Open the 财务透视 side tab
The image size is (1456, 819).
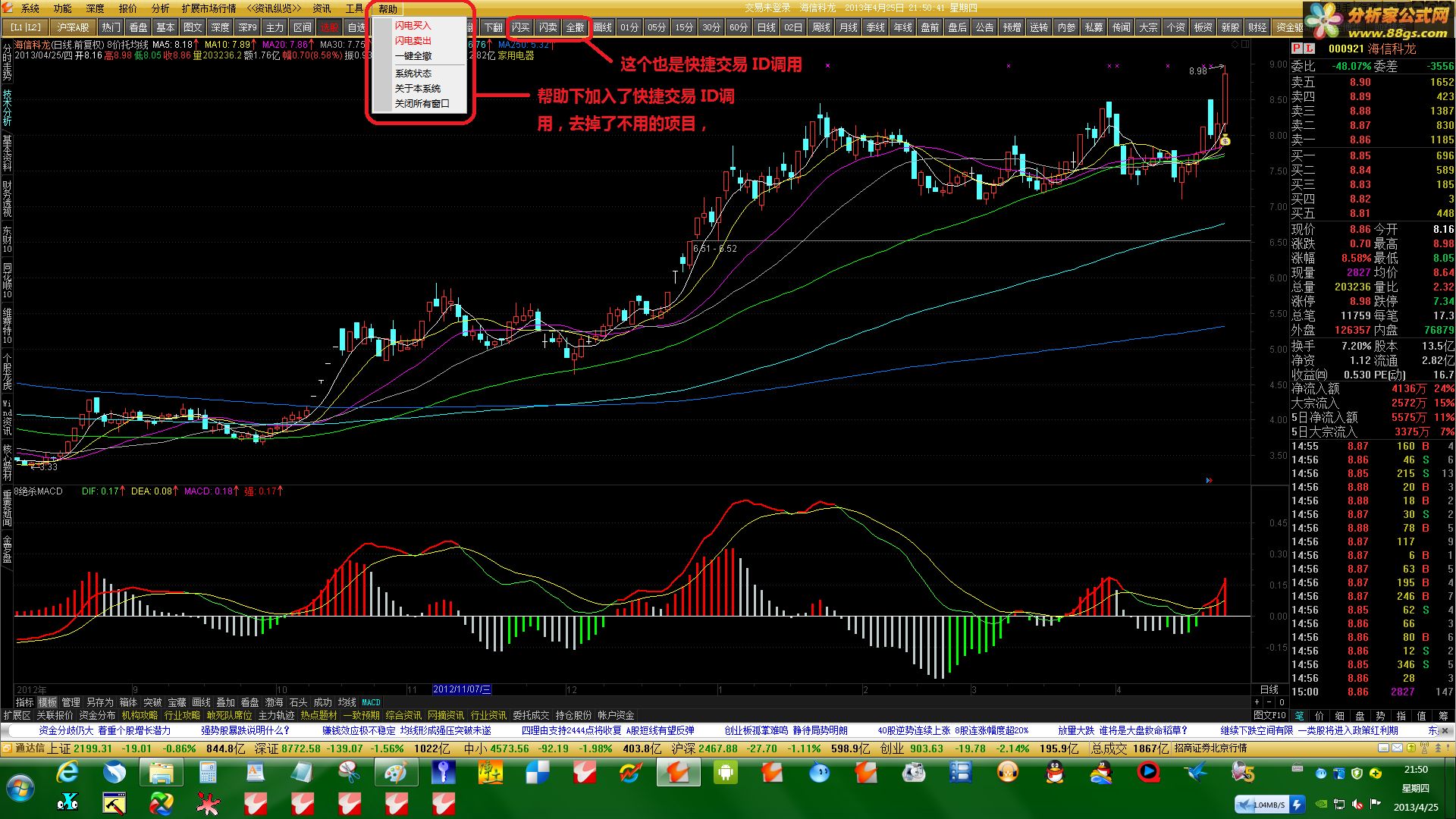pos(7,199)
